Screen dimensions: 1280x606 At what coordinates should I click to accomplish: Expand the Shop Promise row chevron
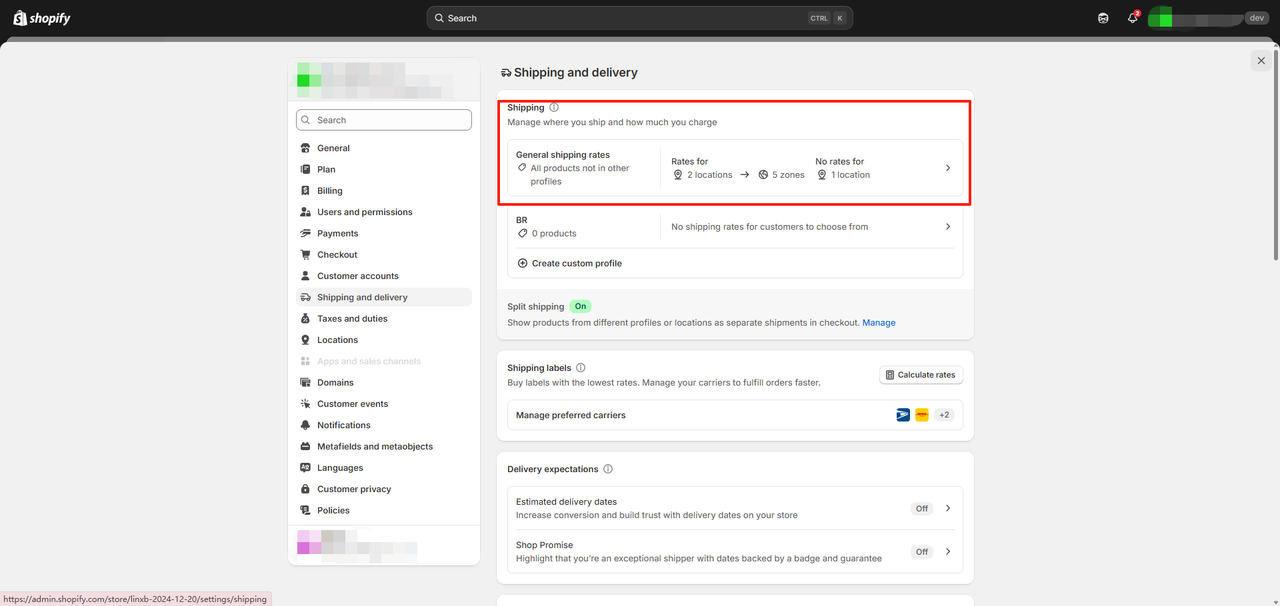(948, 551)
